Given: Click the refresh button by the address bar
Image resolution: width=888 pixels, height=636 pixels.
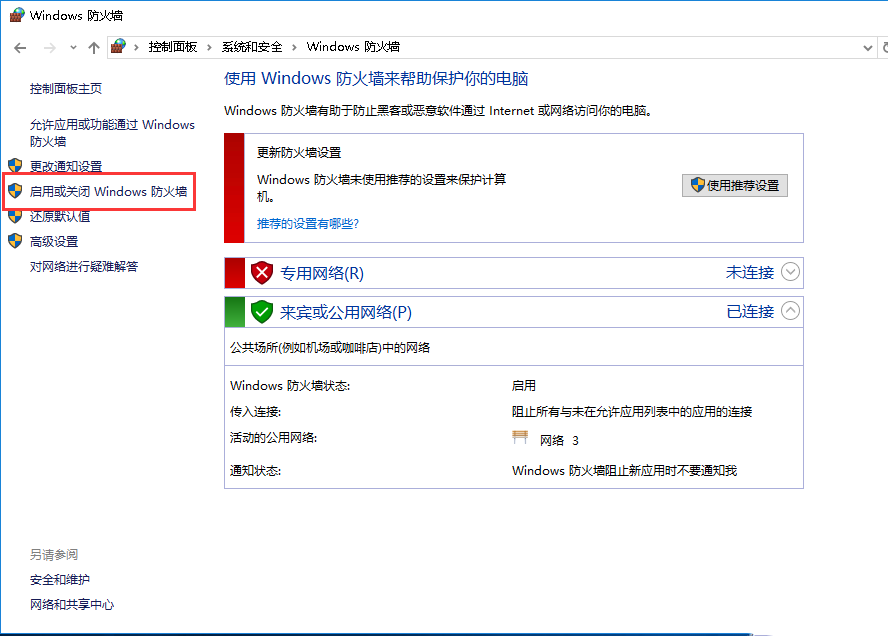Looking at the screenshot, I should [x=884, y=48].
